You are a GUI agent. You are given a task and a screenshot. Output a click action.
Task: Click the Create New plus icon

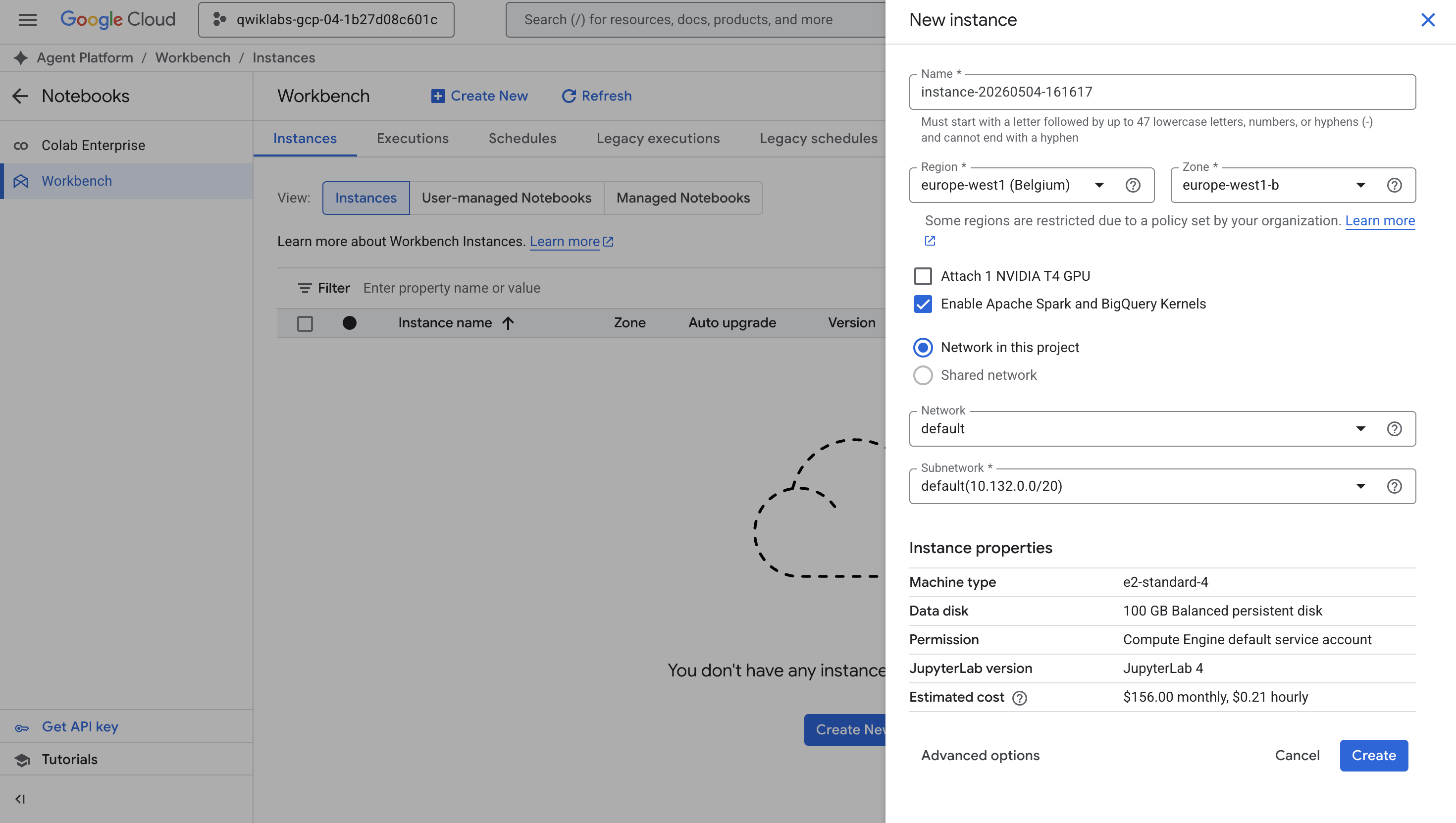[438, 96]
